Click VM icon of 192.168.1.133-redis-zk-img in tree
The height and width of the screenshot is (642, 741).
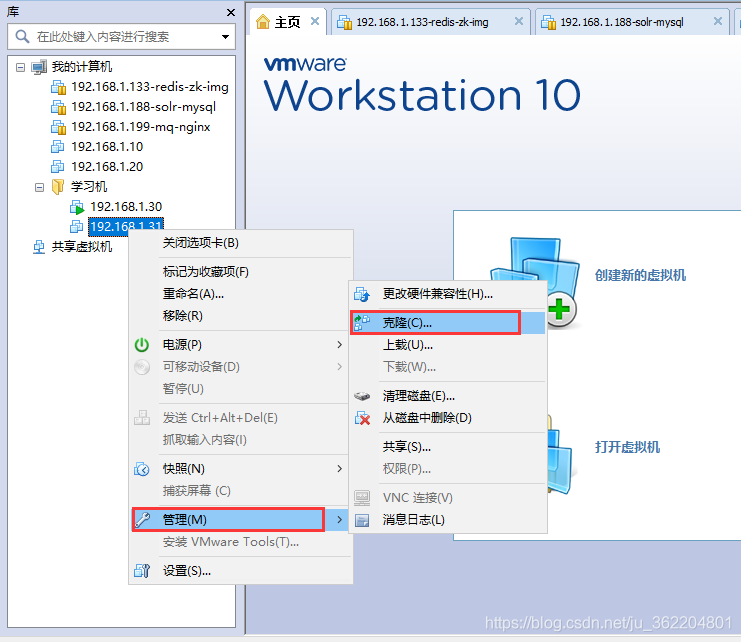tap(58, 87)
